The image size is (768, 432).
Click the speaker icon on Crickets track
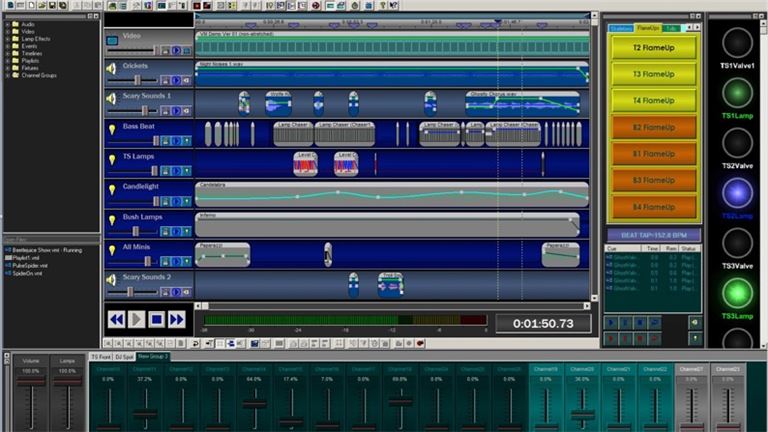click(112, 69)
